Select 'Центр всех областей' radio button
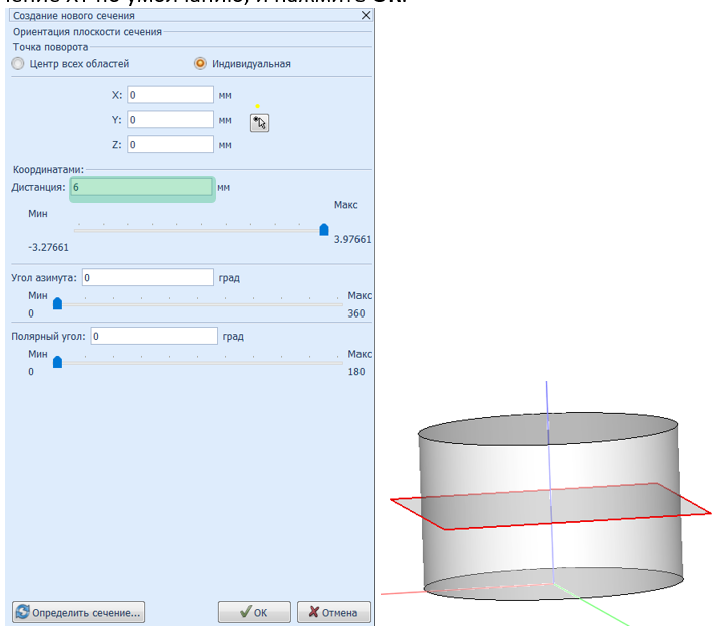The image size is (716, 632). [x=17, y=64]
